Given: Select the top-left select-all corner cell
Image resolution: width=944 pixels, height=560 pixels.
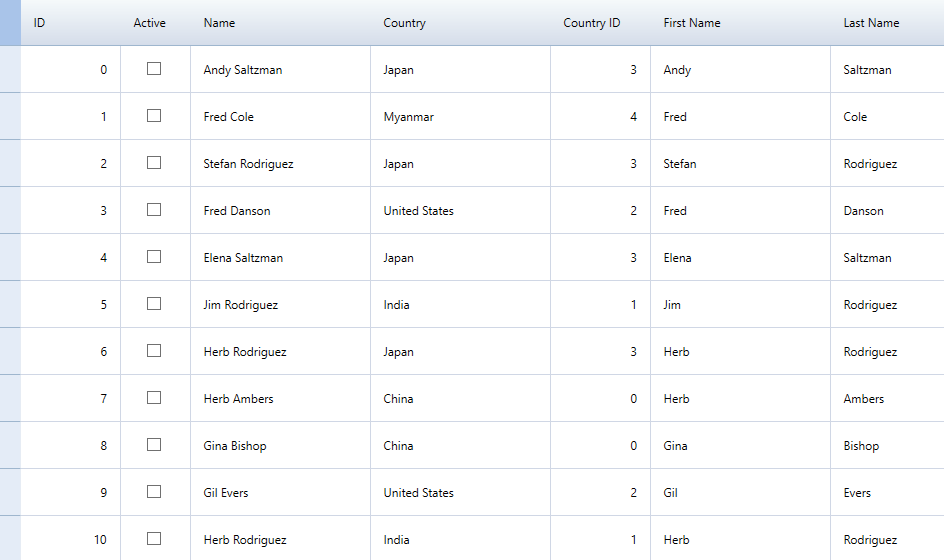Looking at the screenshot, I should click(10, 23).
